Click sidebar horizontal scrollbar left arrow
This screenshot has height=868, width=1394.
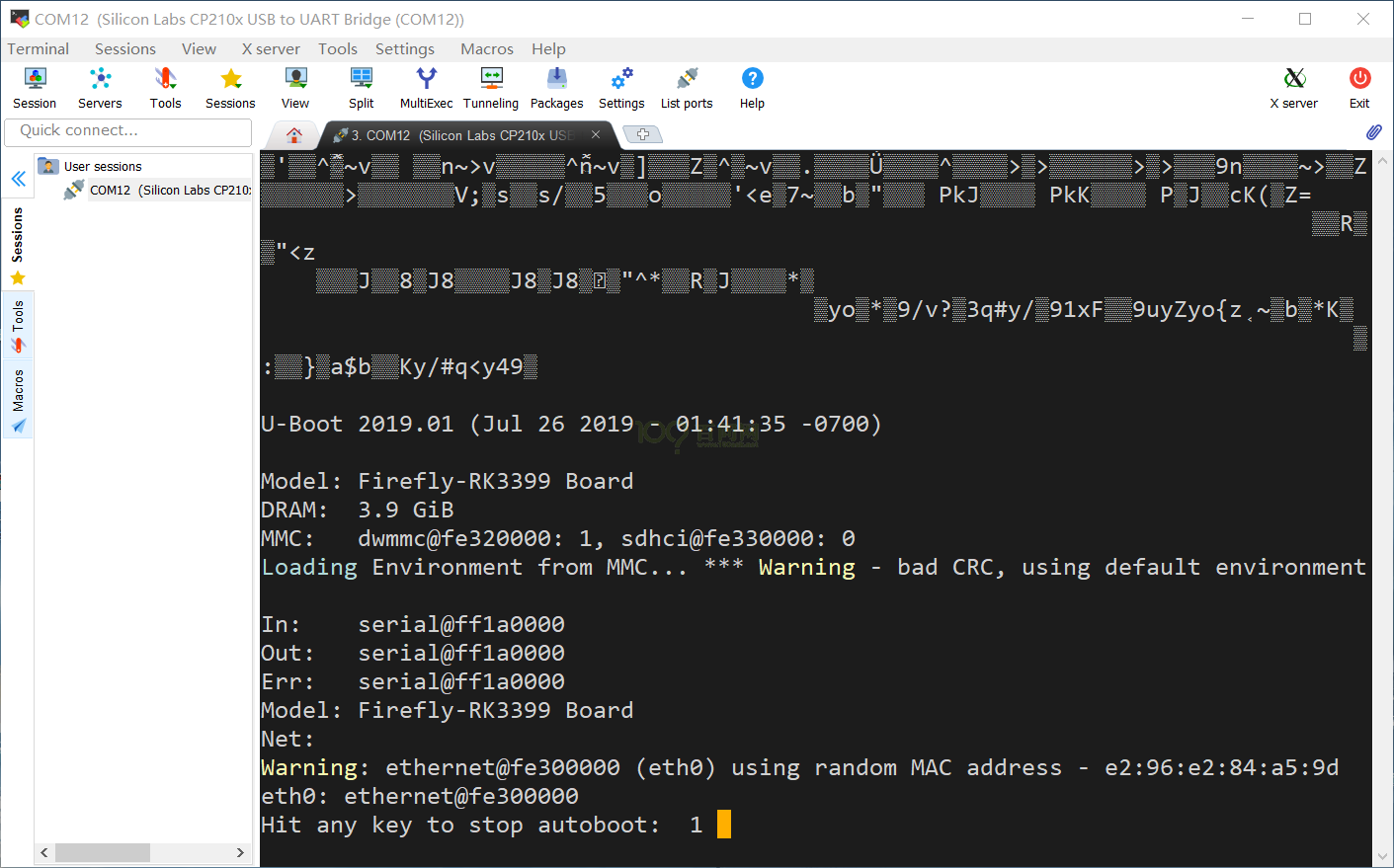tap(44, 852)
